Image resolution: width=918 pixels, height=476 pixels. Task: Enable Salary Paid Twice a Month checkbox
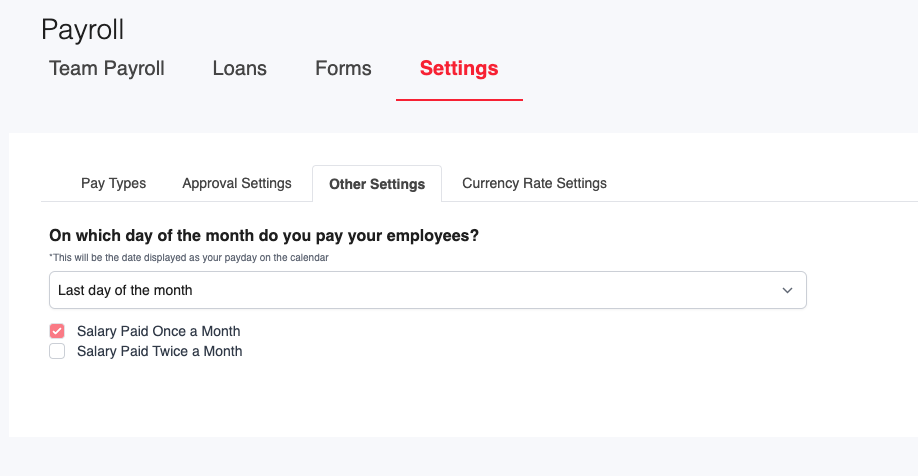57,351
